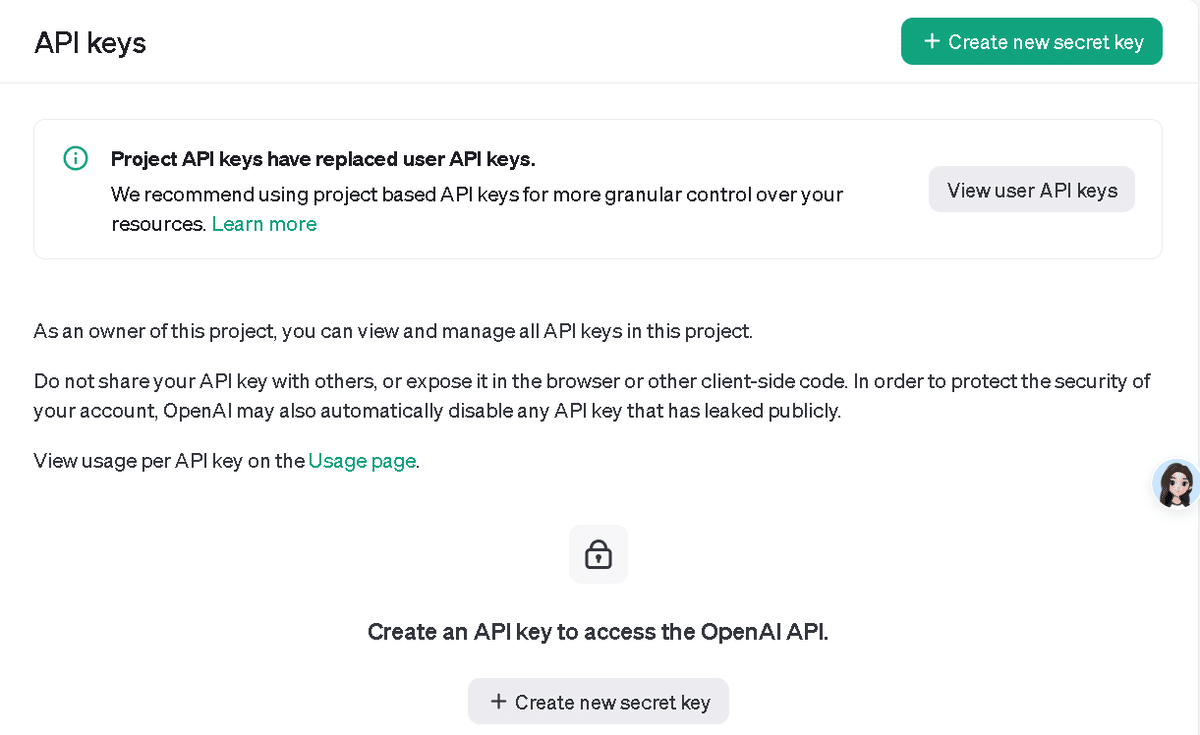Click 'Create an API key to access the OpenAI API.' text
The width and height of the screenshot is (1200, 735).
pyautogui.click(x=598, y=632)
